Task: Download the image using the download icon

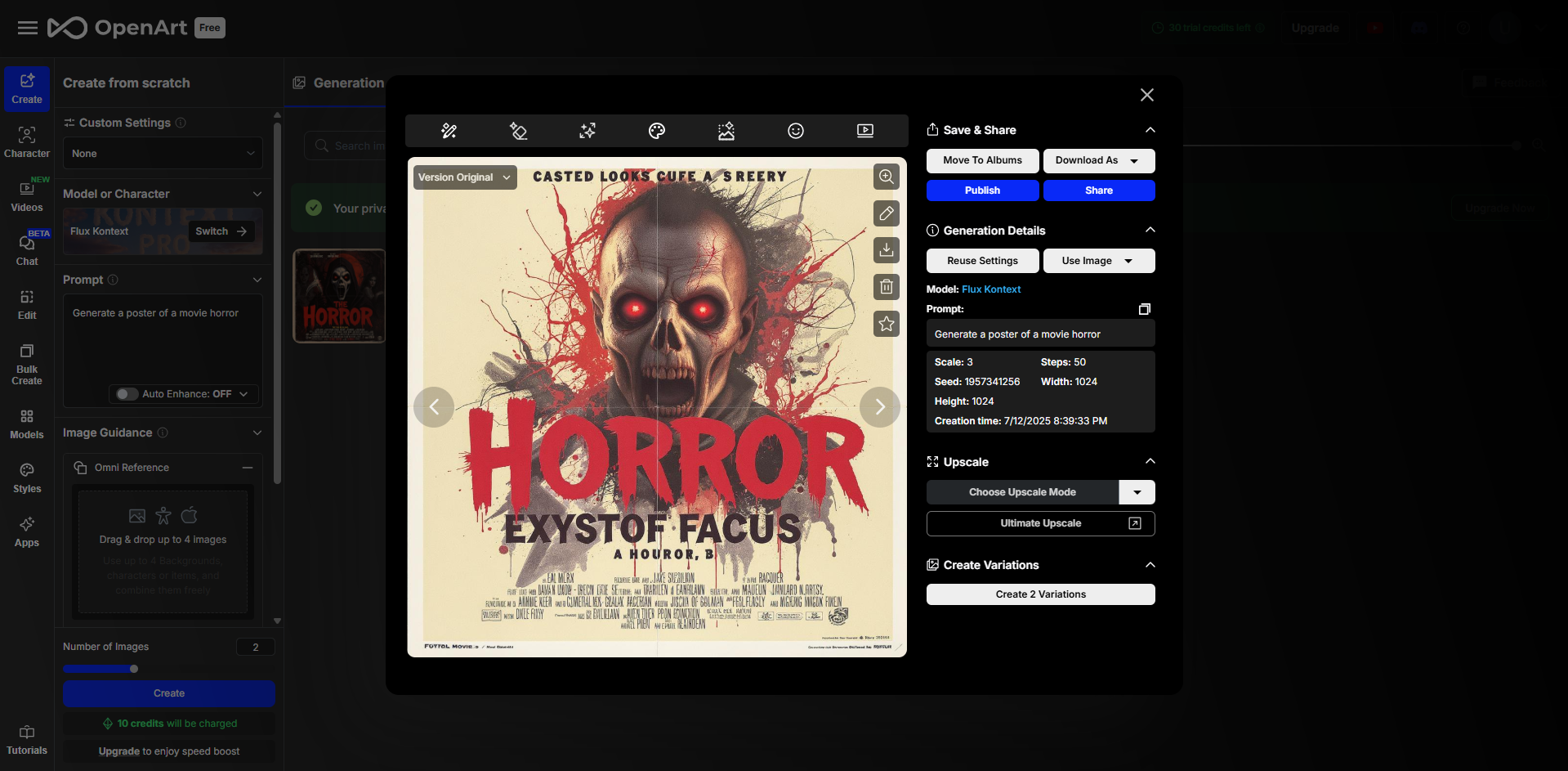Action: (887, 250)
